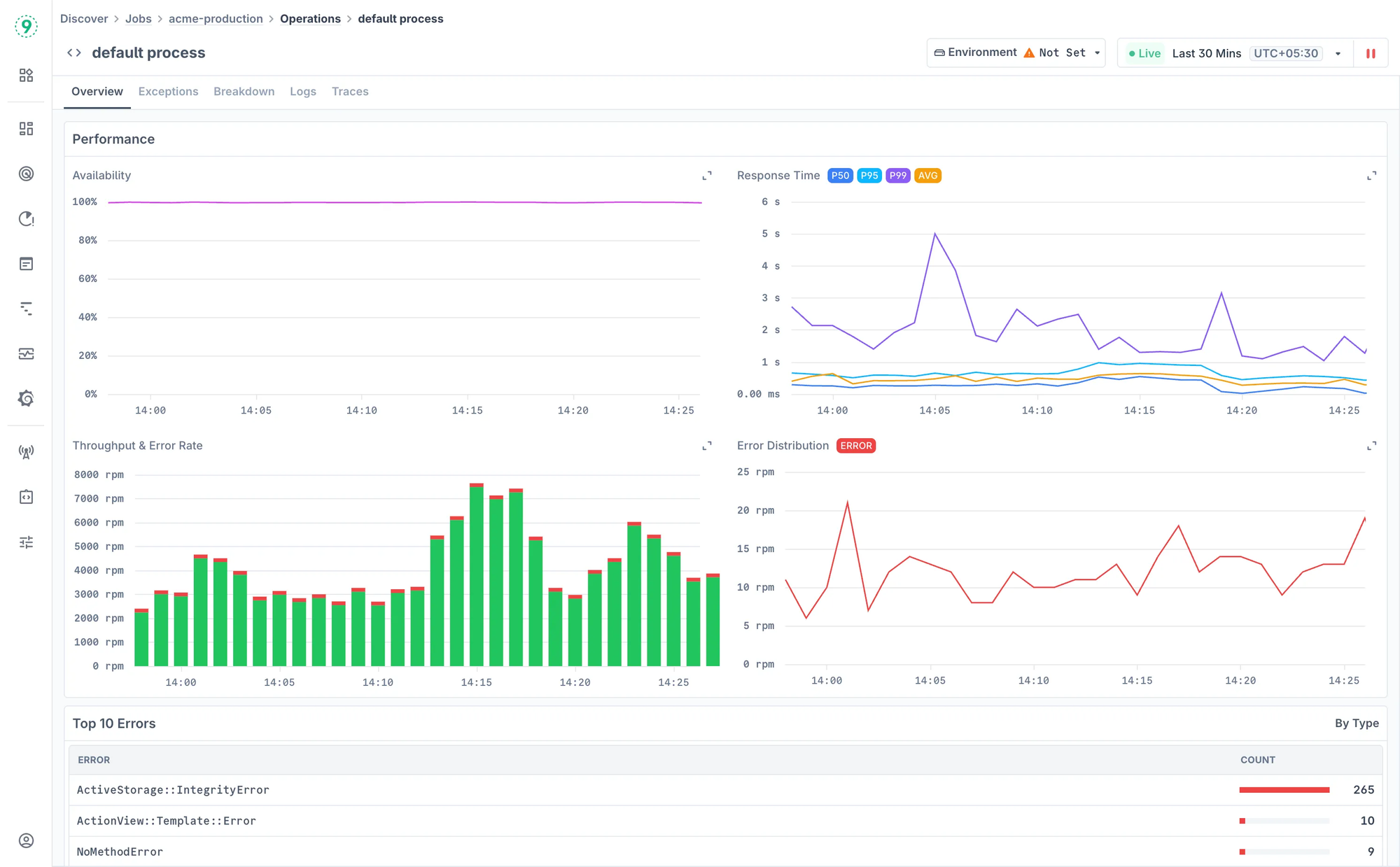
Task: Open the logs panel icon in sidebar
Action: click(x=26, y=264)
